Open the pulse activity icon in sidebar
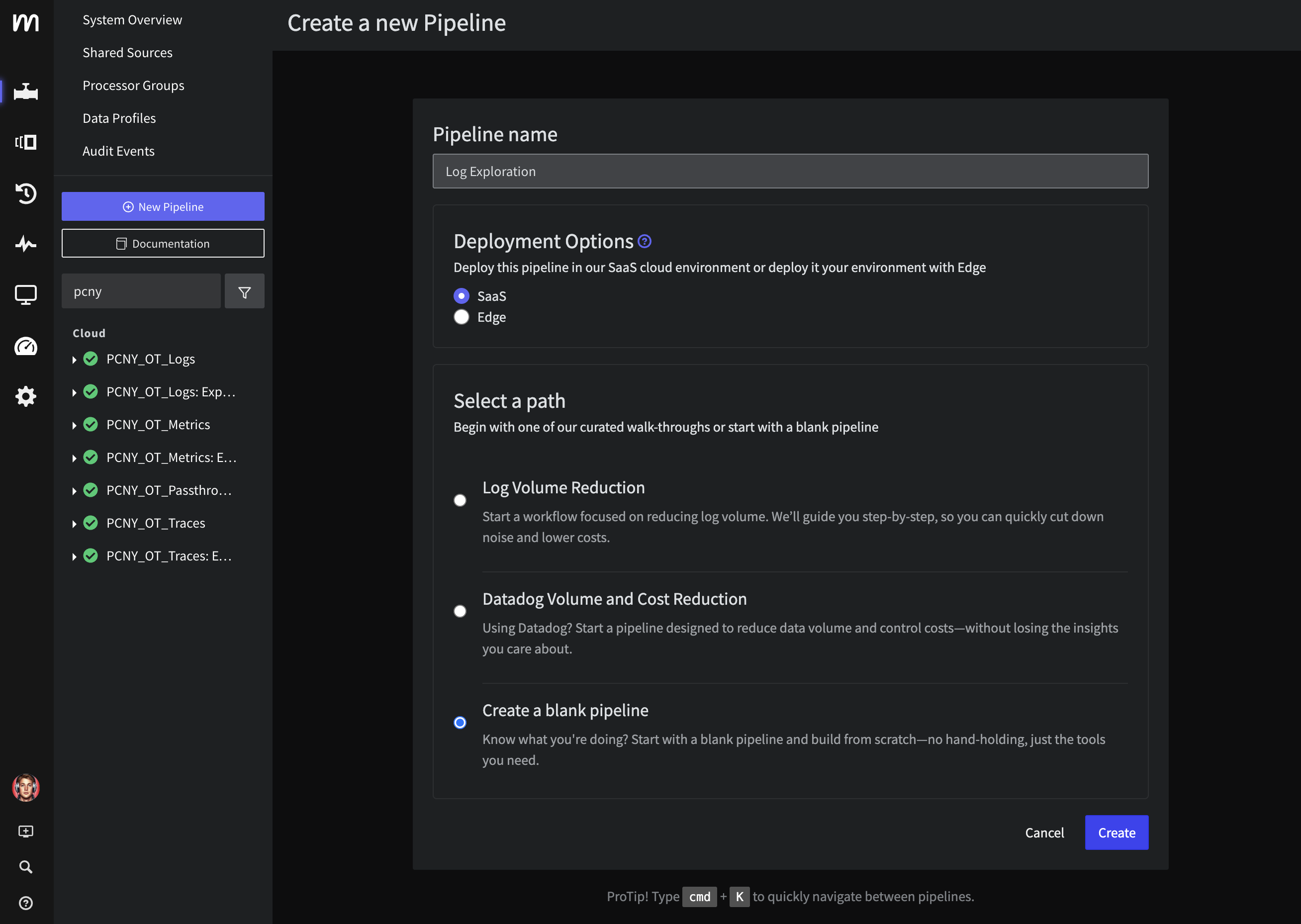Viewport: 1301px width, 924px height. point(25,244)
